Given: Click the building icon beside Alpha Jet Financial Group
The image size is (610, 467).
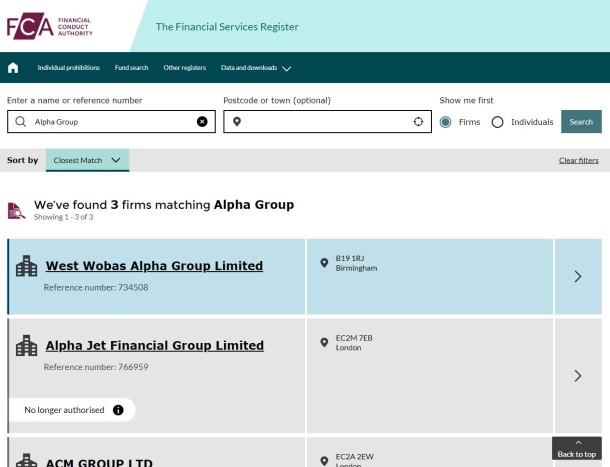Looking at the screenshot, I should pyautogui.click(x=26, y=346).
